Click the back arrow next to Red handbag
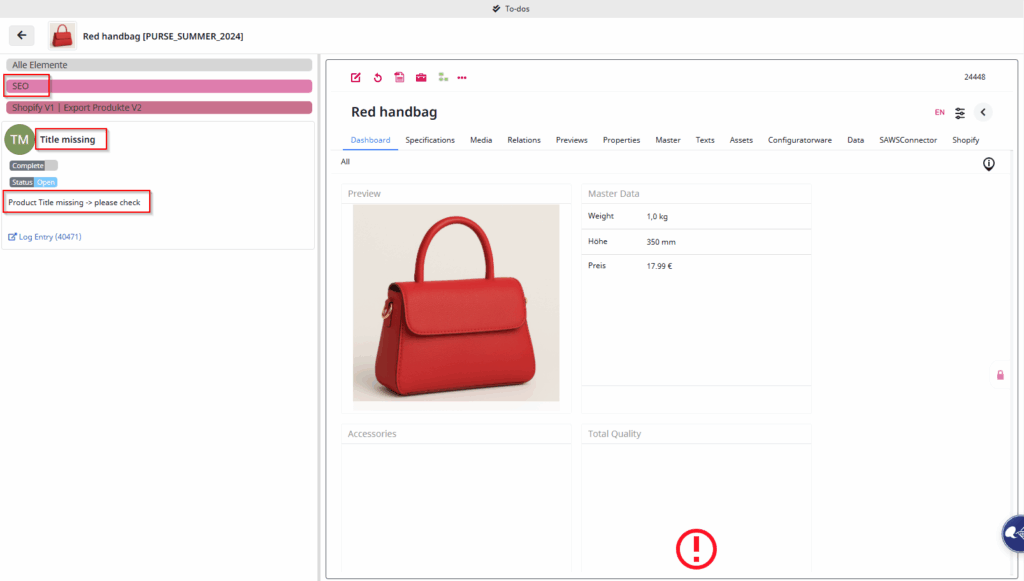Image resolution: width=1024 pixels, height=581 pixels. [21, 34]
